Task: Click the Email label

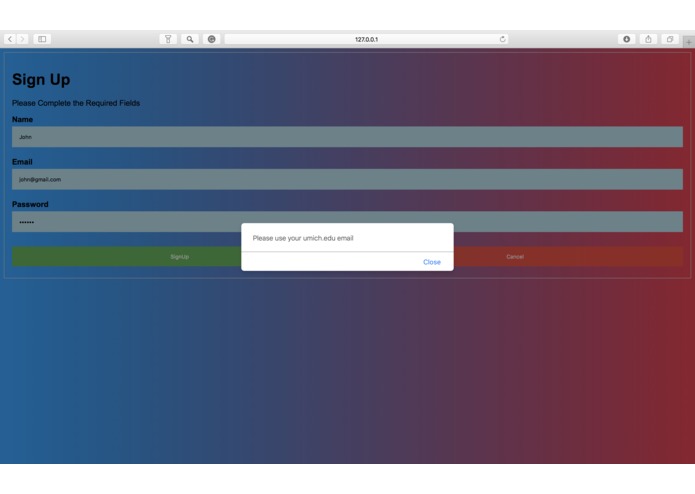Action: (x=22, y=162)
